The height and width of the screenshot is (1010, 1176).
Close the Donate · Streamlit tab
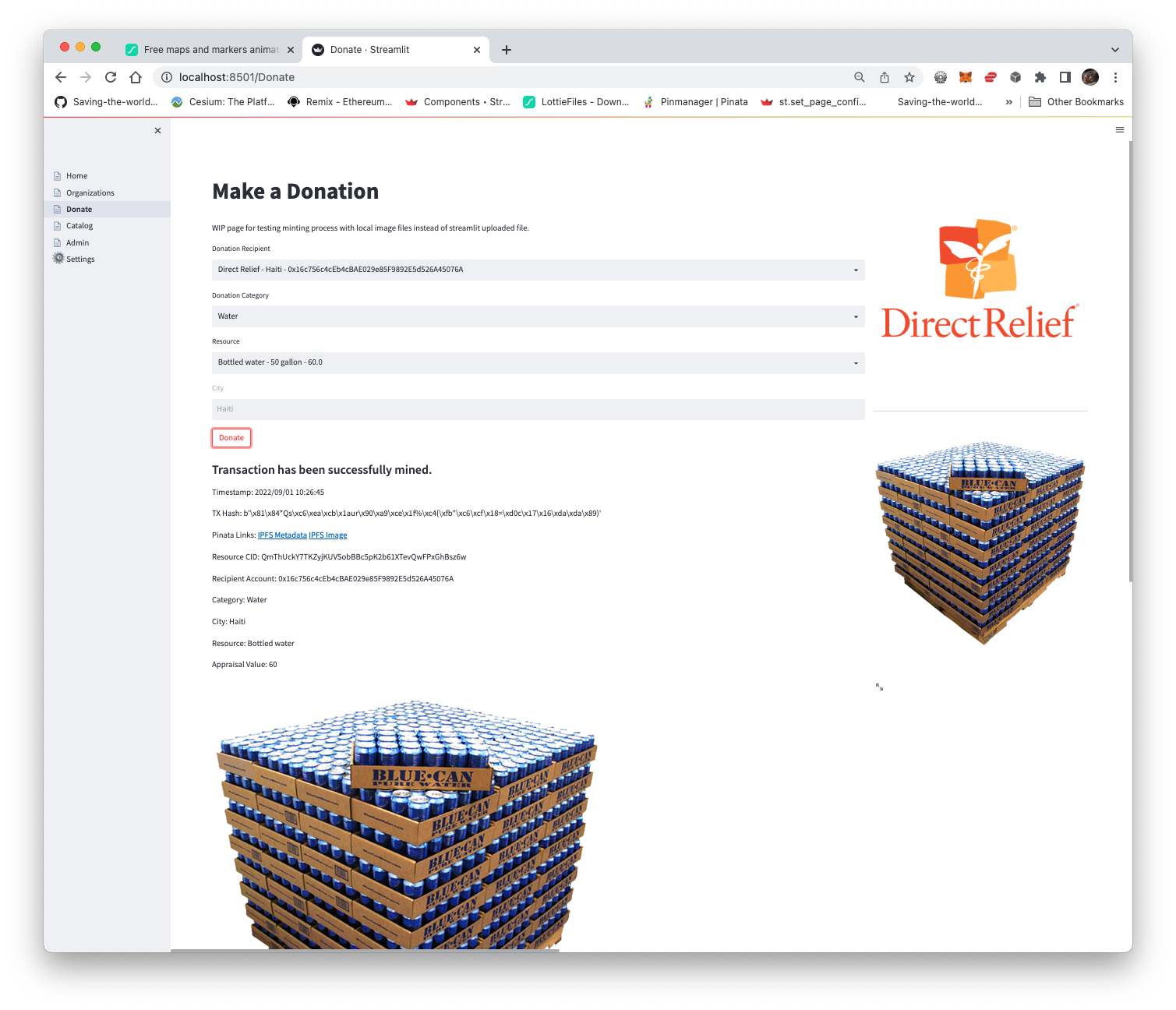pyautogui.click(x=477, y=50)
